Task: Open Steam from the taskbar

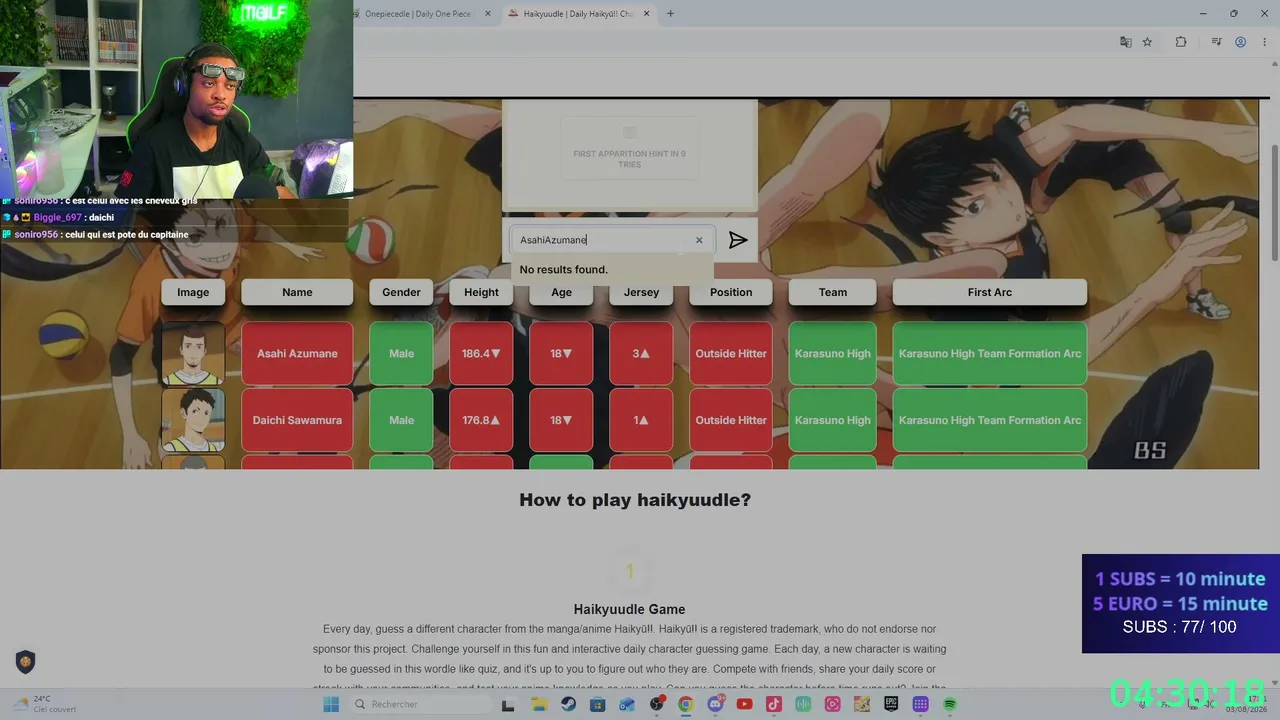Action: point(568,704)
